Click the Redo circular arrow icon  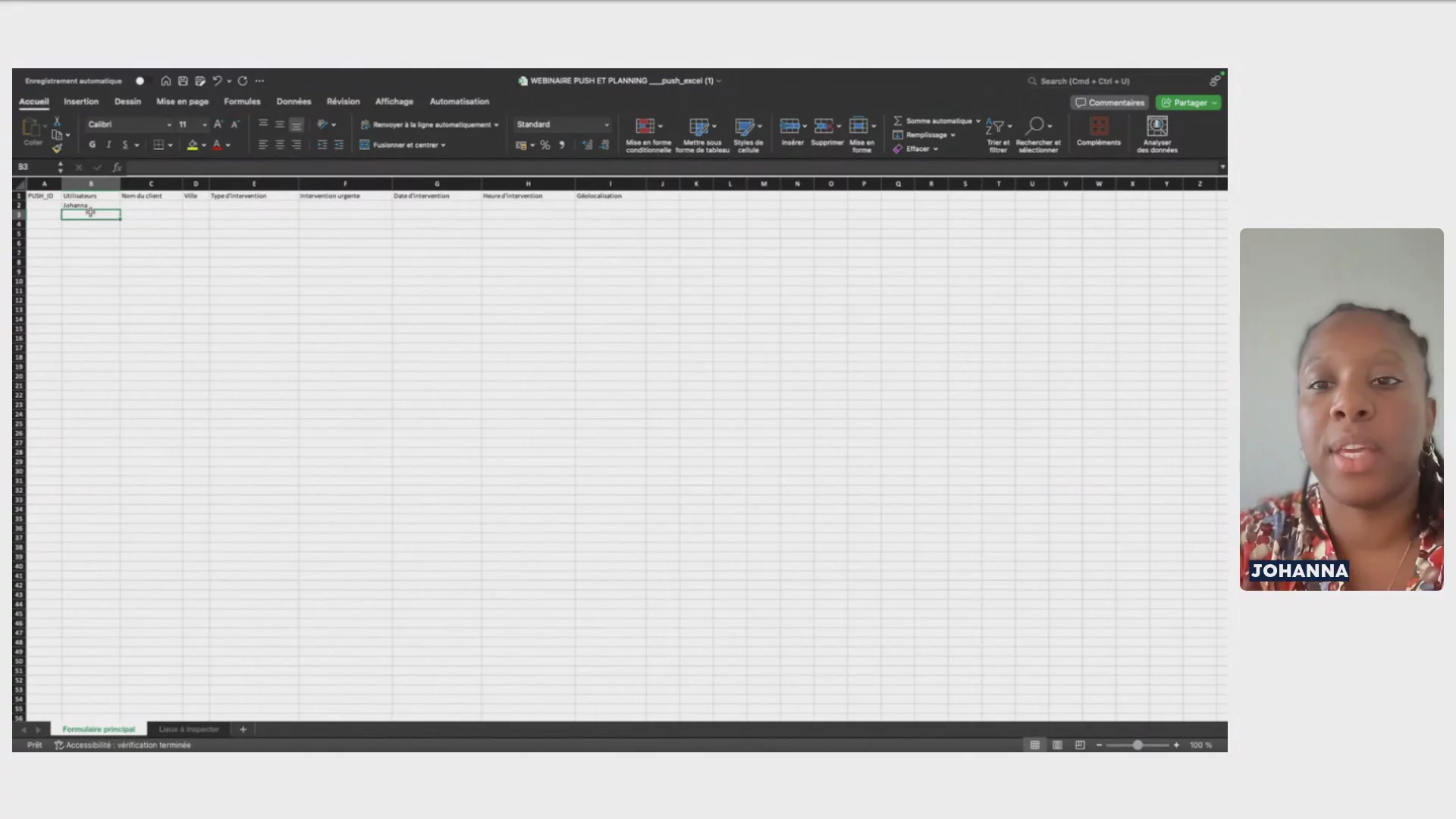click(243, 81)
